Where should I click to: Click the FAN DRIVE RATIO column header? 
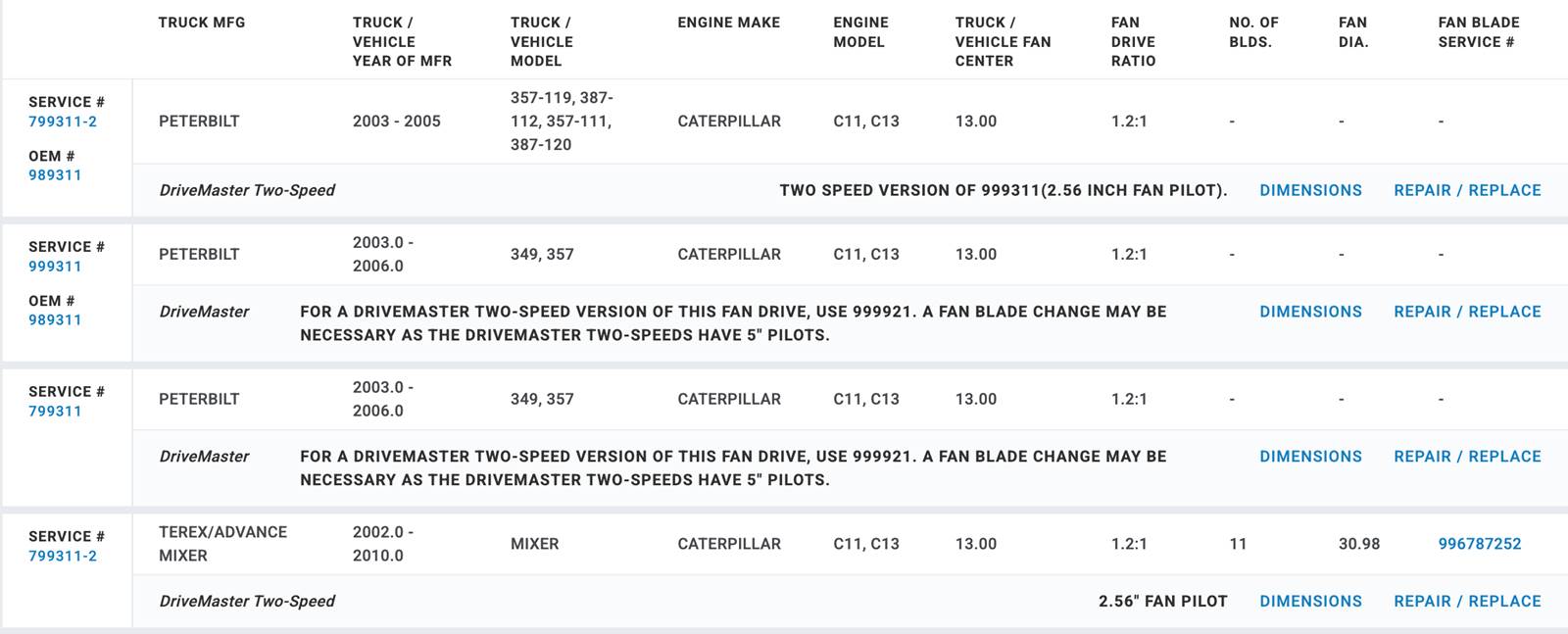[1133, 41]
